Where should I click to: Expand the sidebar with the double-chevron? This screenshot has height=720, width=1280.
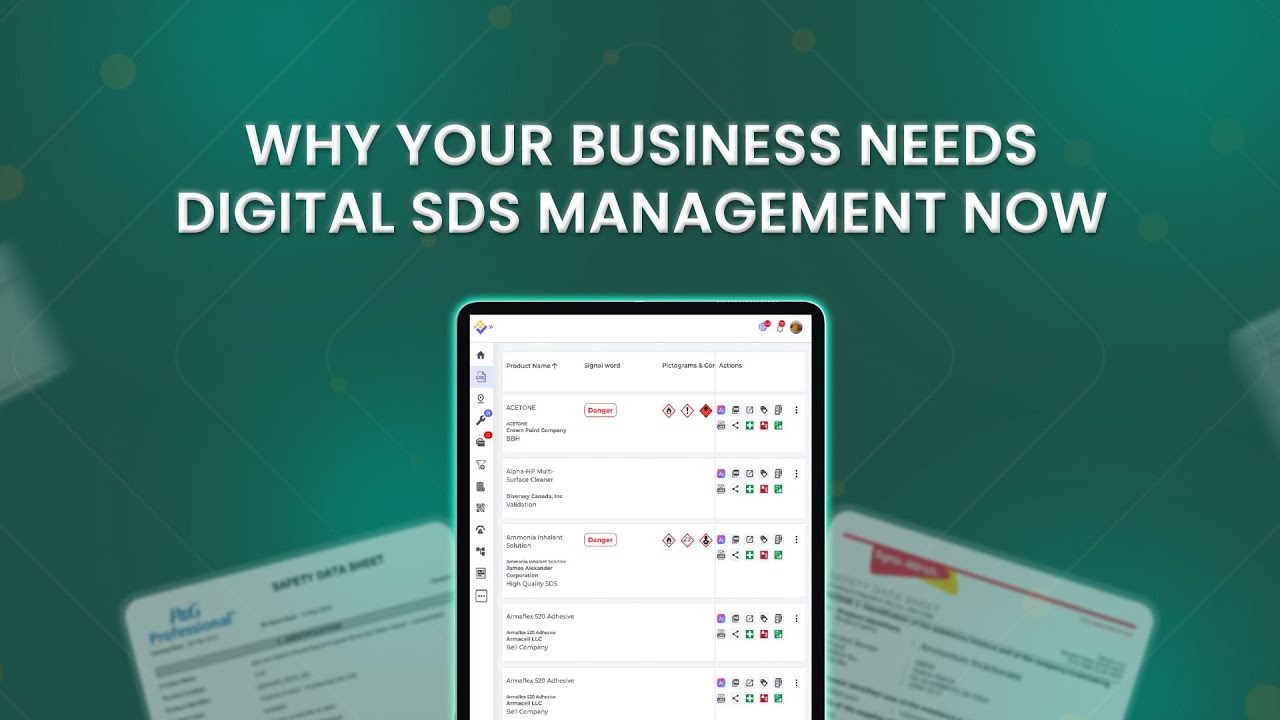[491, 327]
